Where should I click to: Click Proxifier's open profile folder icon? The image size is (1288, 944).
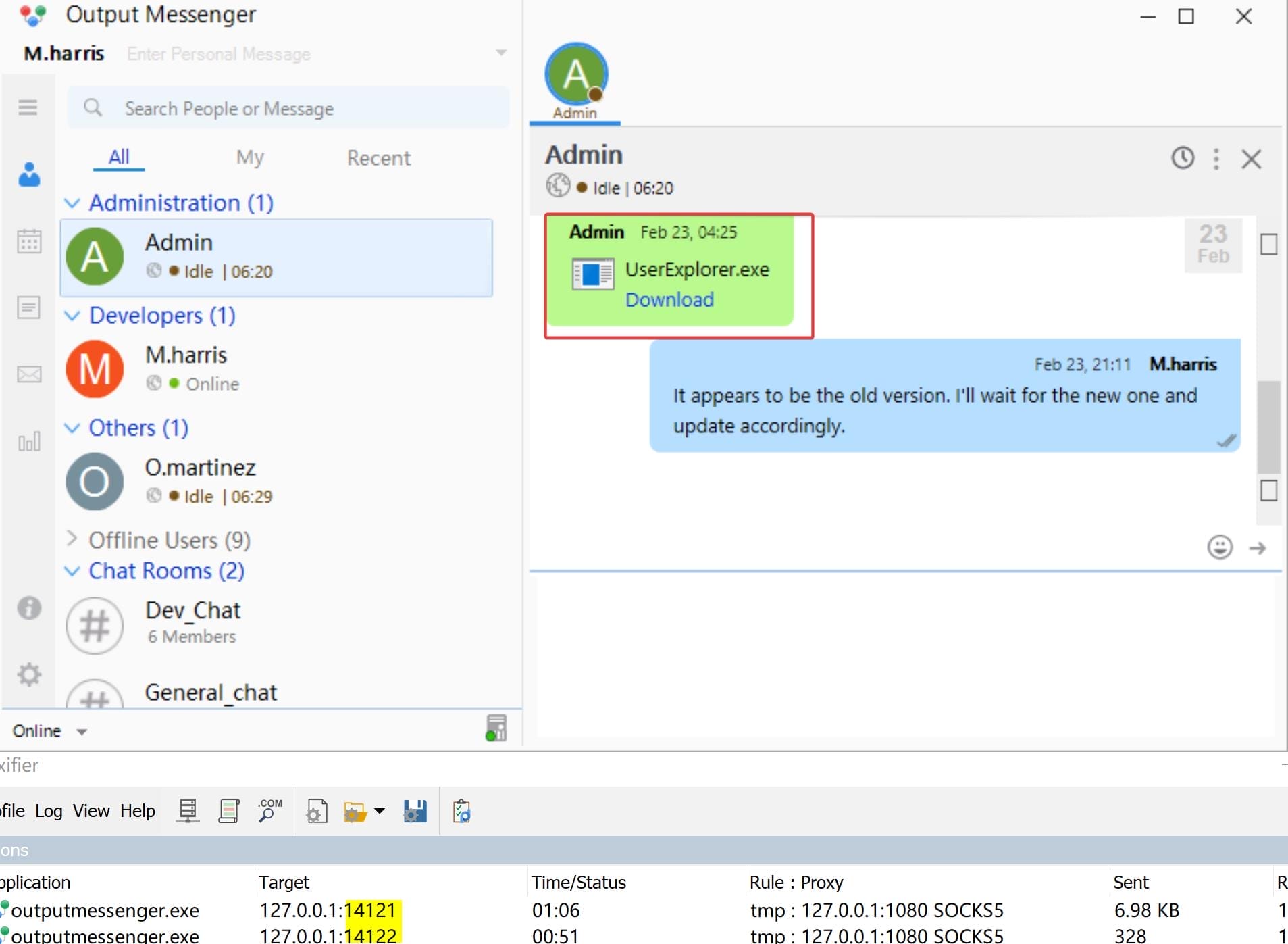click(355, 811)
